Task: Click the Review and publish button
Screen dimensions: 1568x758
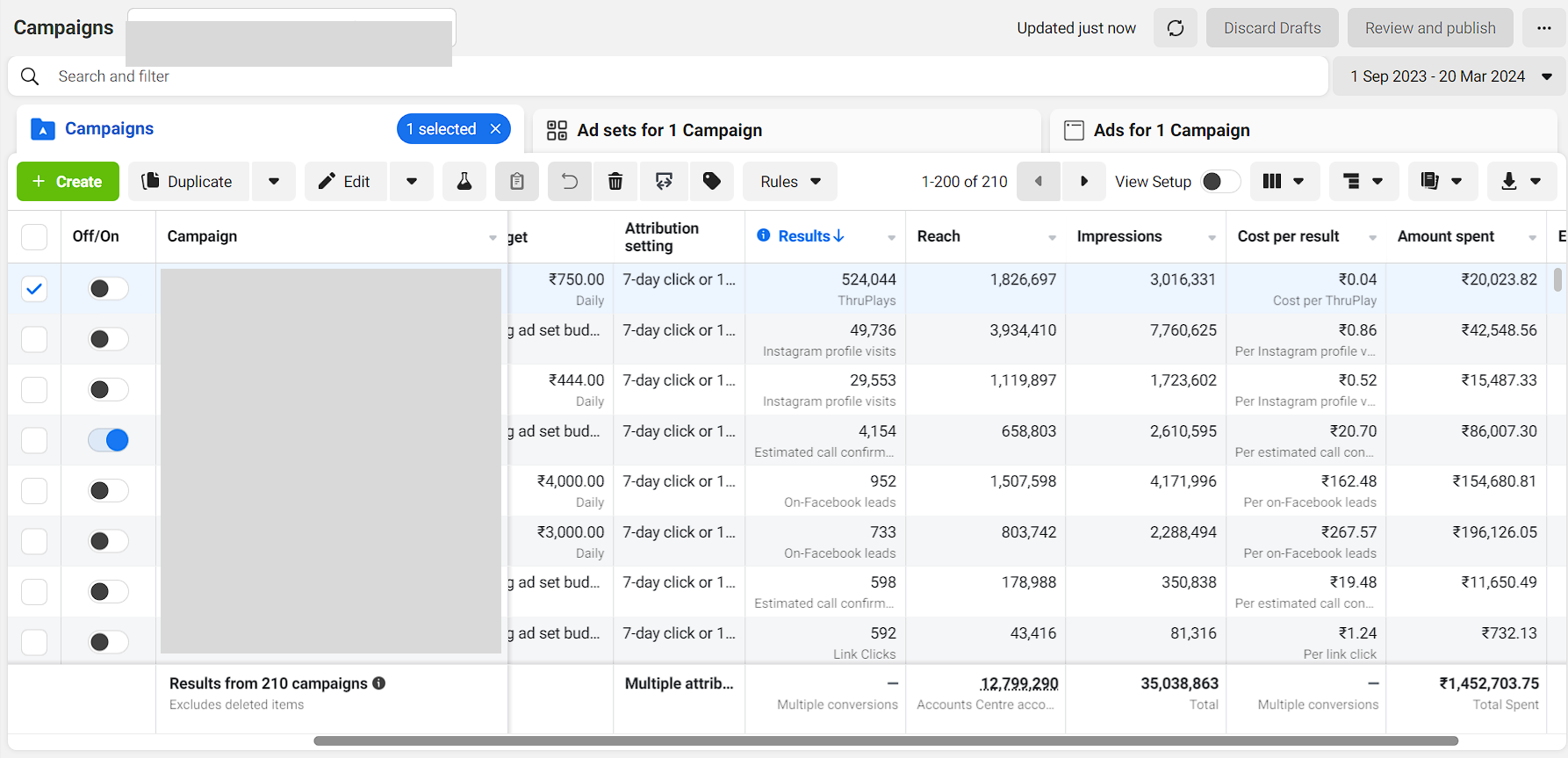Action: click(x=1429, y=28)
